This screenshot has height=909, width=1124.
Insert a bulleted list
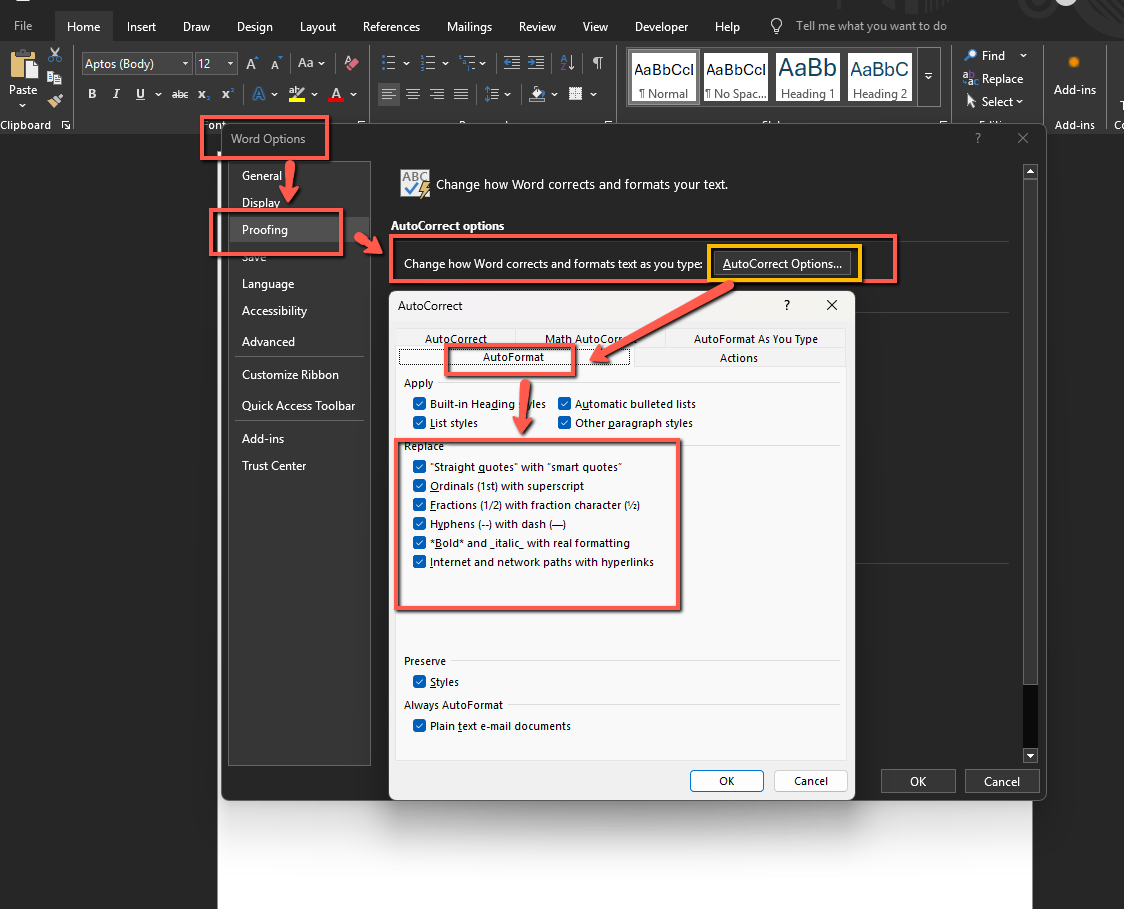coord(389,63)
